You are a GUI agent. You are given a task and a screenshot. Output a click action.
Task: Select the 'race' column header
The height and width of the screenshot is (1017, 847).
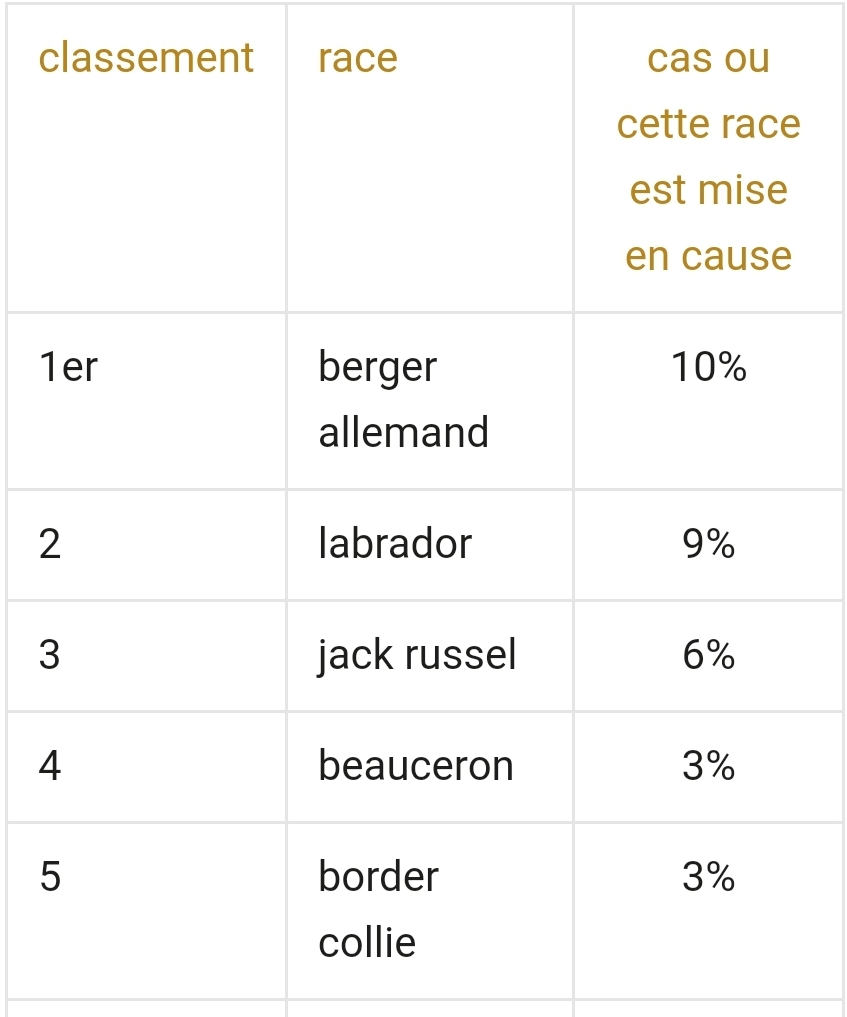pos(358,58)
